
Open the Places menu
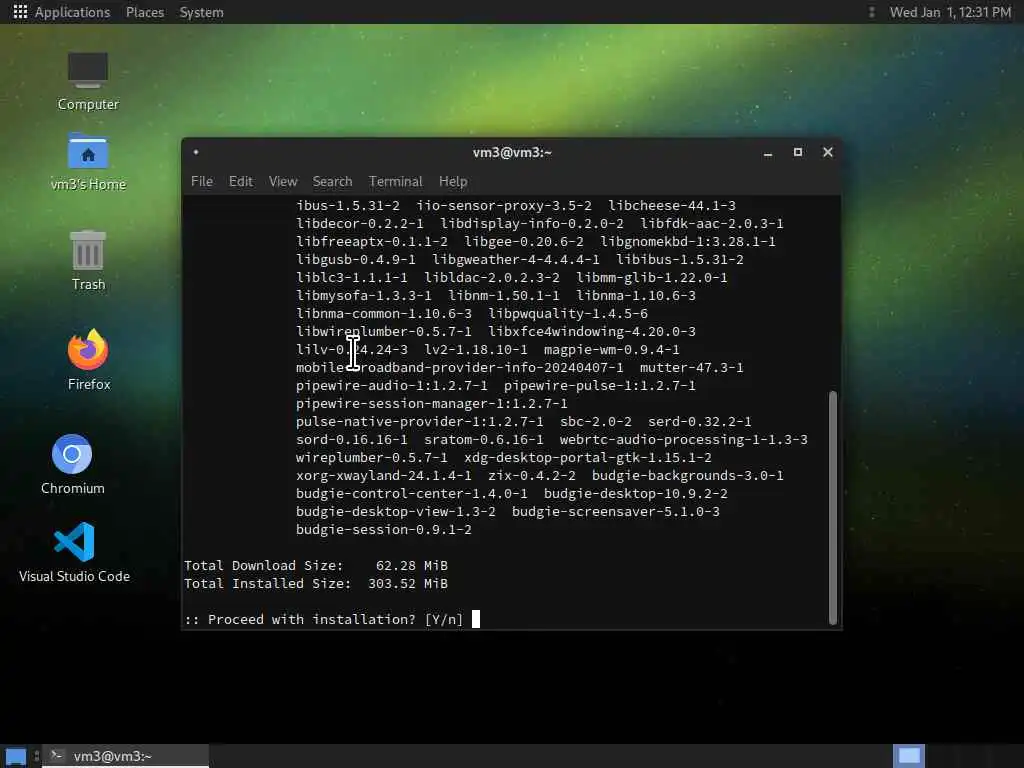[145, 12]
